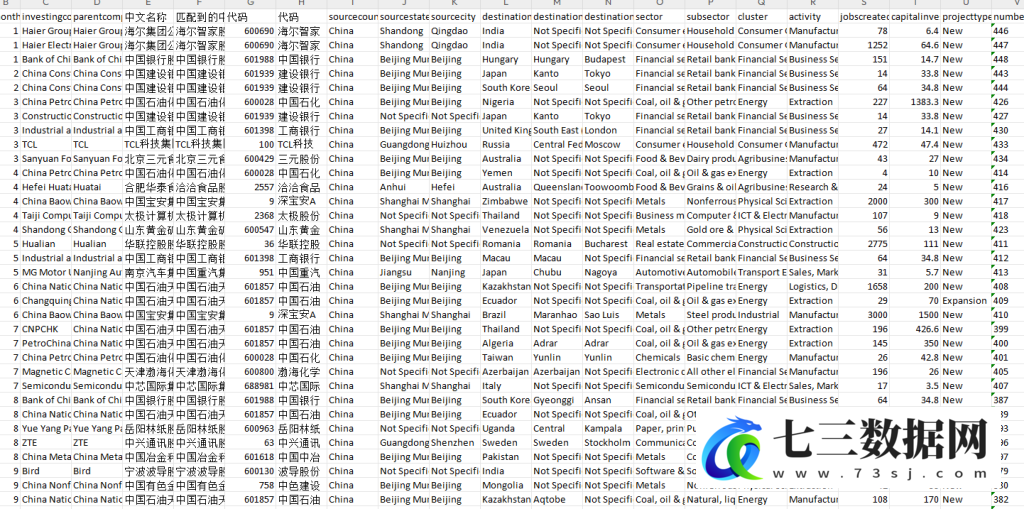Viewport: 1024px width, 509px height.
Task: Click the 'activity' header cell
Action: pos(812,16)
